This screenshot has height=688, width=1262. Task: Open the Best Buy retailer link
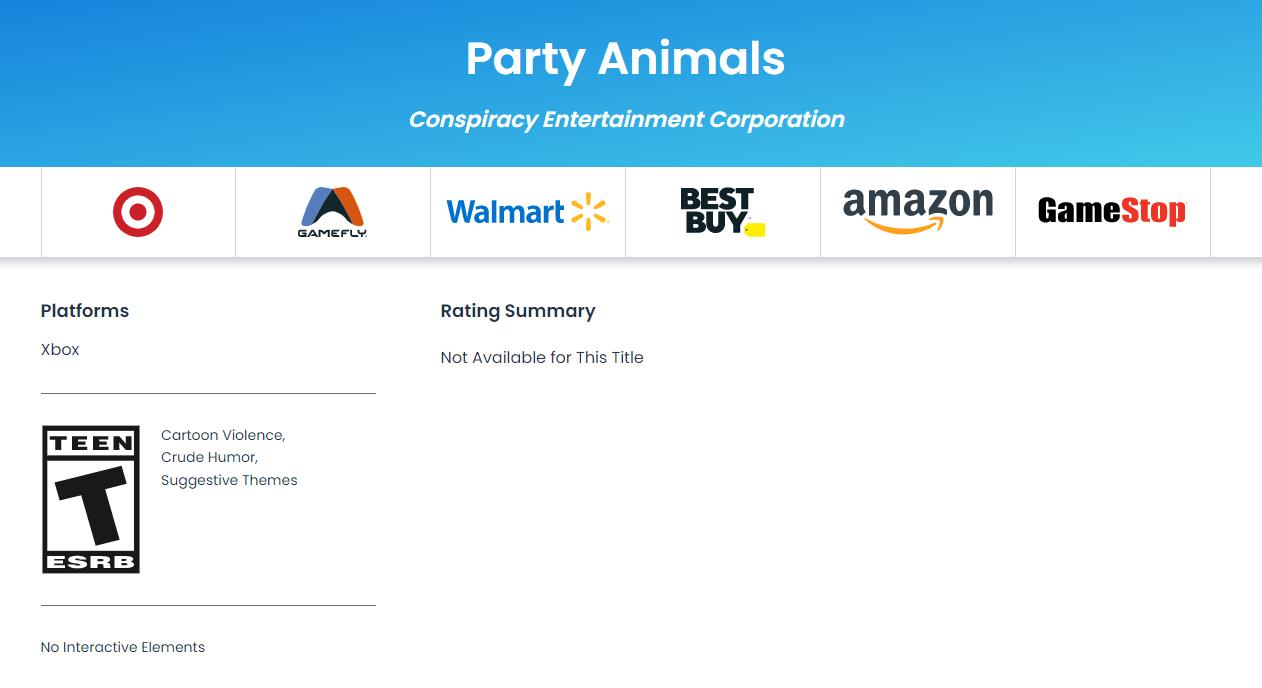click(722, 211)
